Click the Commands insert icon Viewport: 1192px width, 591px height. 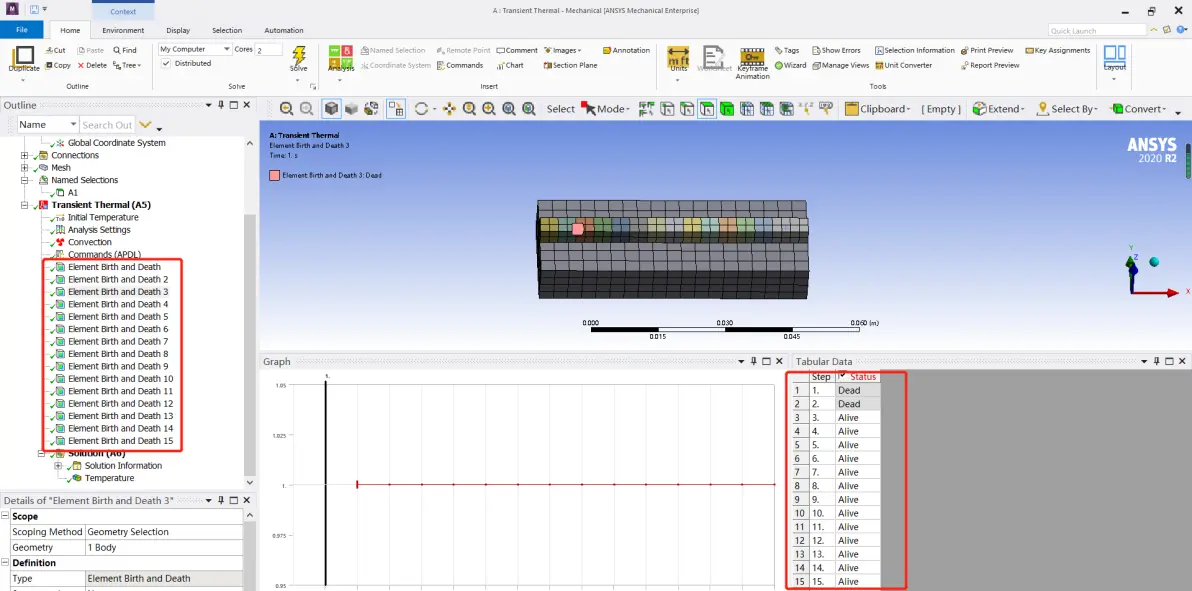441,65
